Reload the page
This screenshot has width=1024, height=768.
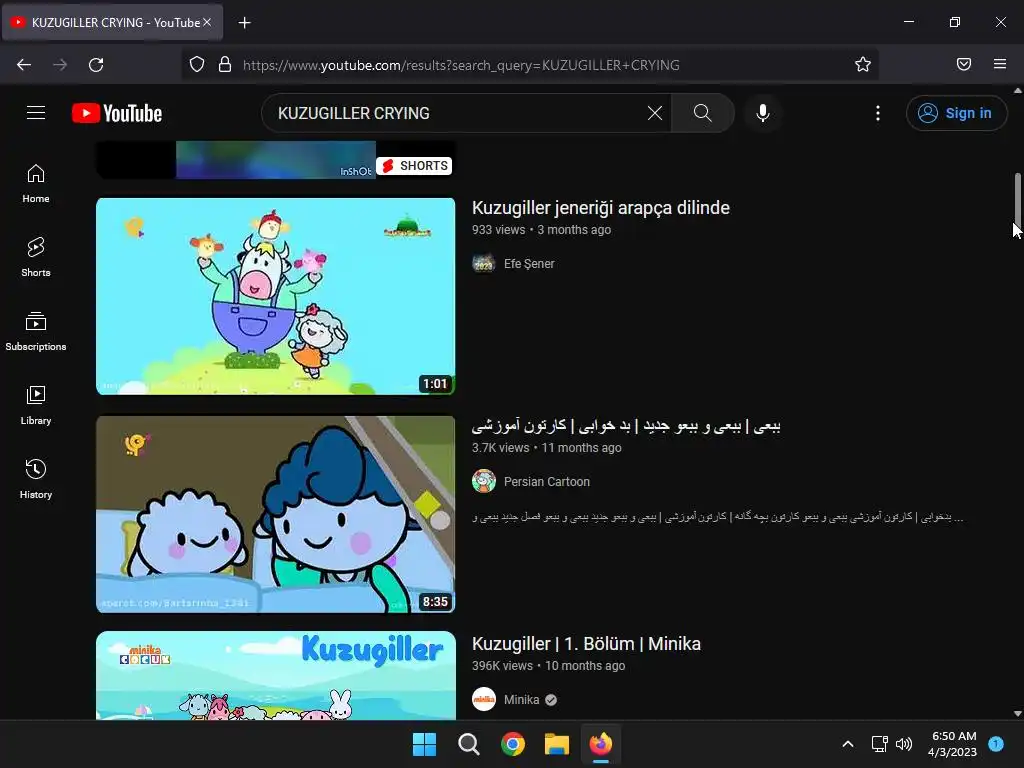click(x=96, y=65)
